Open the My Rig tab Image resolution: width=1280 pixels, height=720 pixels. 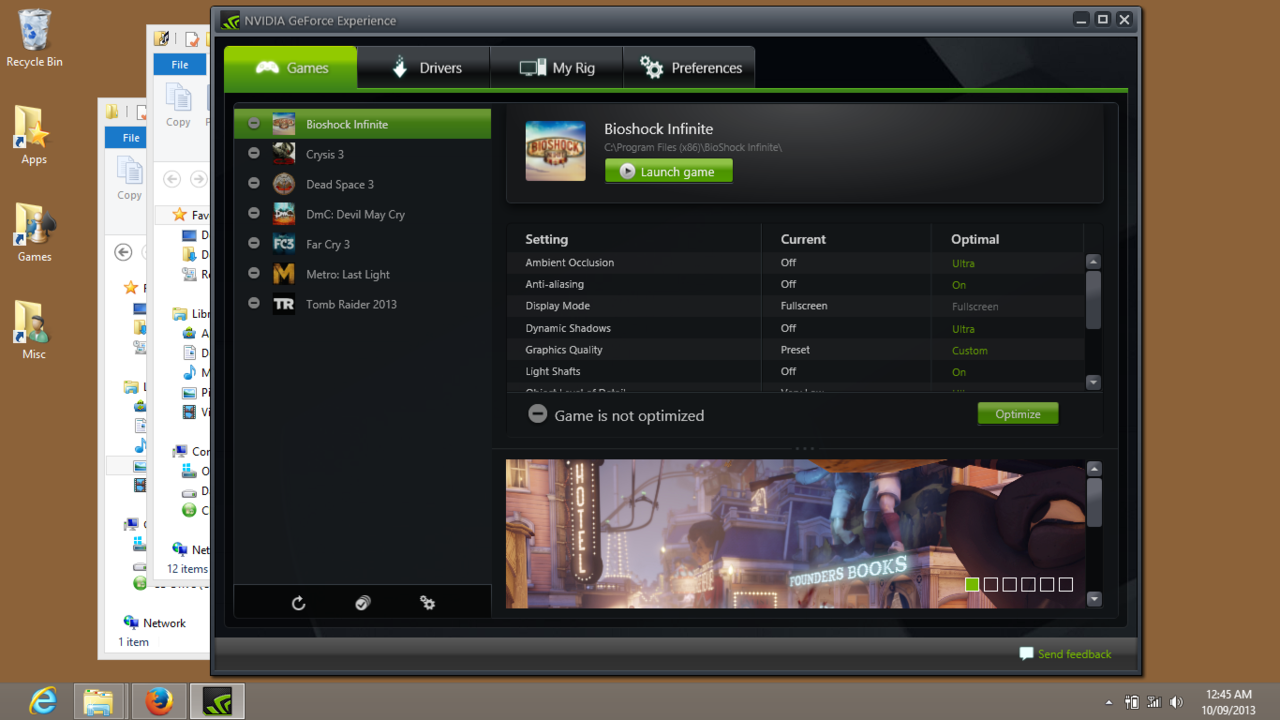pyautogui.click(x=556, y=68)
